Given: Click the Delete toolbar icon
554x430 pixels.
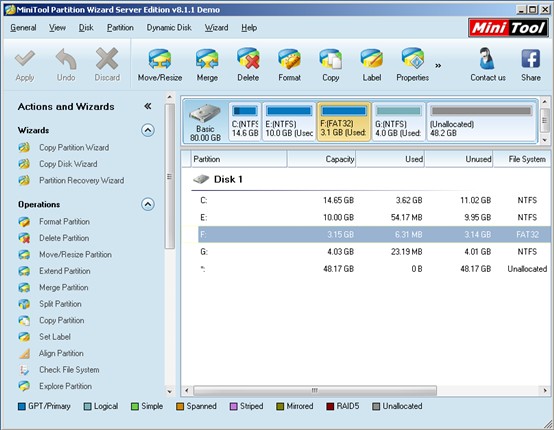Looking at the screenshot, I should pyautogui.click(x=248, y=59).
